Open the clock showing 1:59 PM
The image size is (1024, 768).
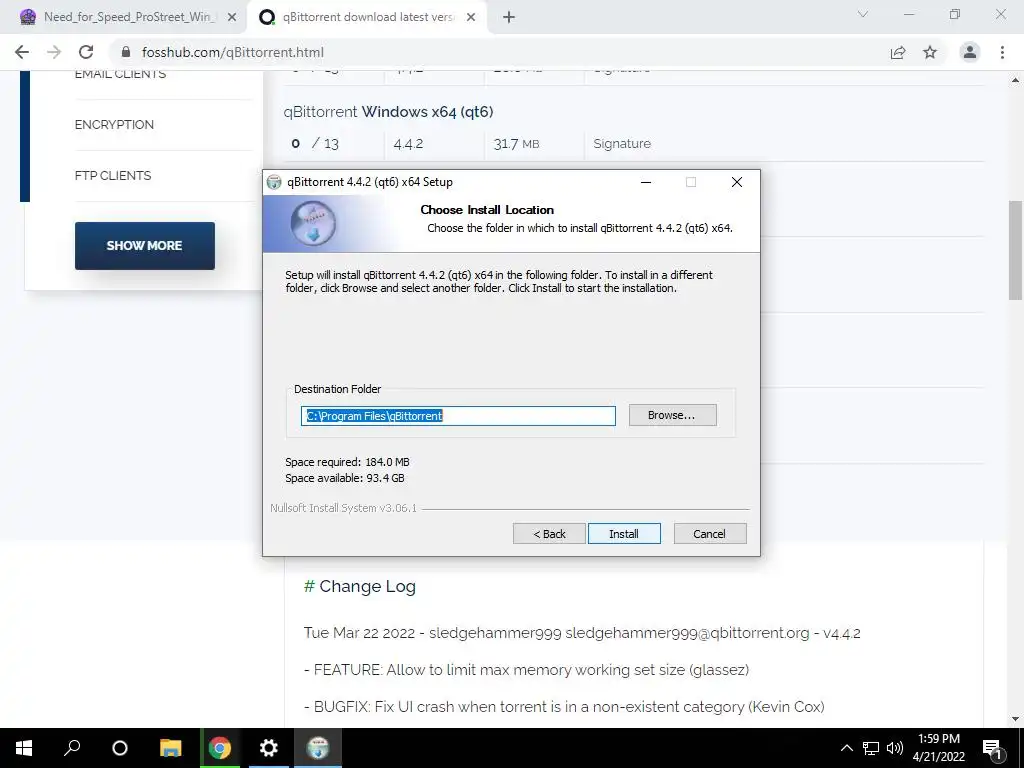coord(938,748)
